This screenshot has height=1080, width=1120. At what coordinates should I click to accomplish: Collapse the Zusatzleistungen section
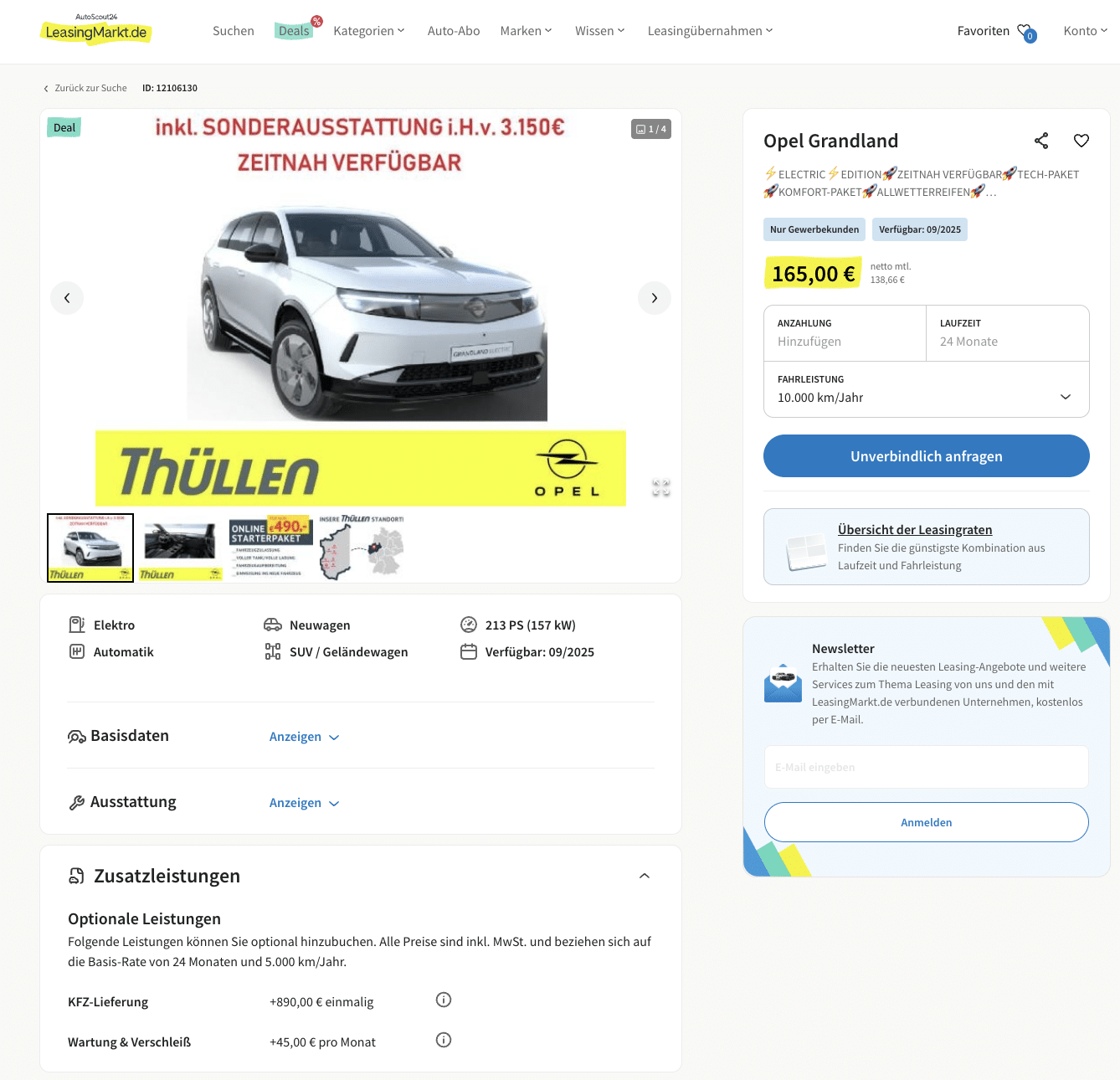645,876
